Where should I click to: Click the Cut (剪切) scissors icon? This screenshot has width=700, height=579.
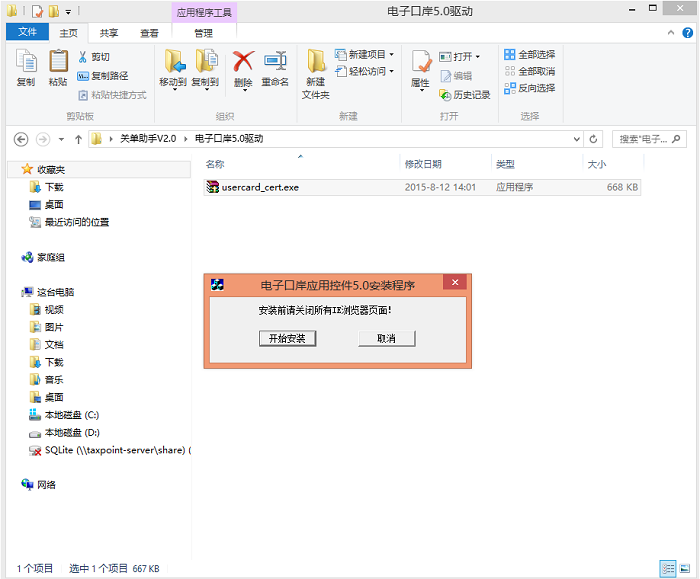[83, 57]
